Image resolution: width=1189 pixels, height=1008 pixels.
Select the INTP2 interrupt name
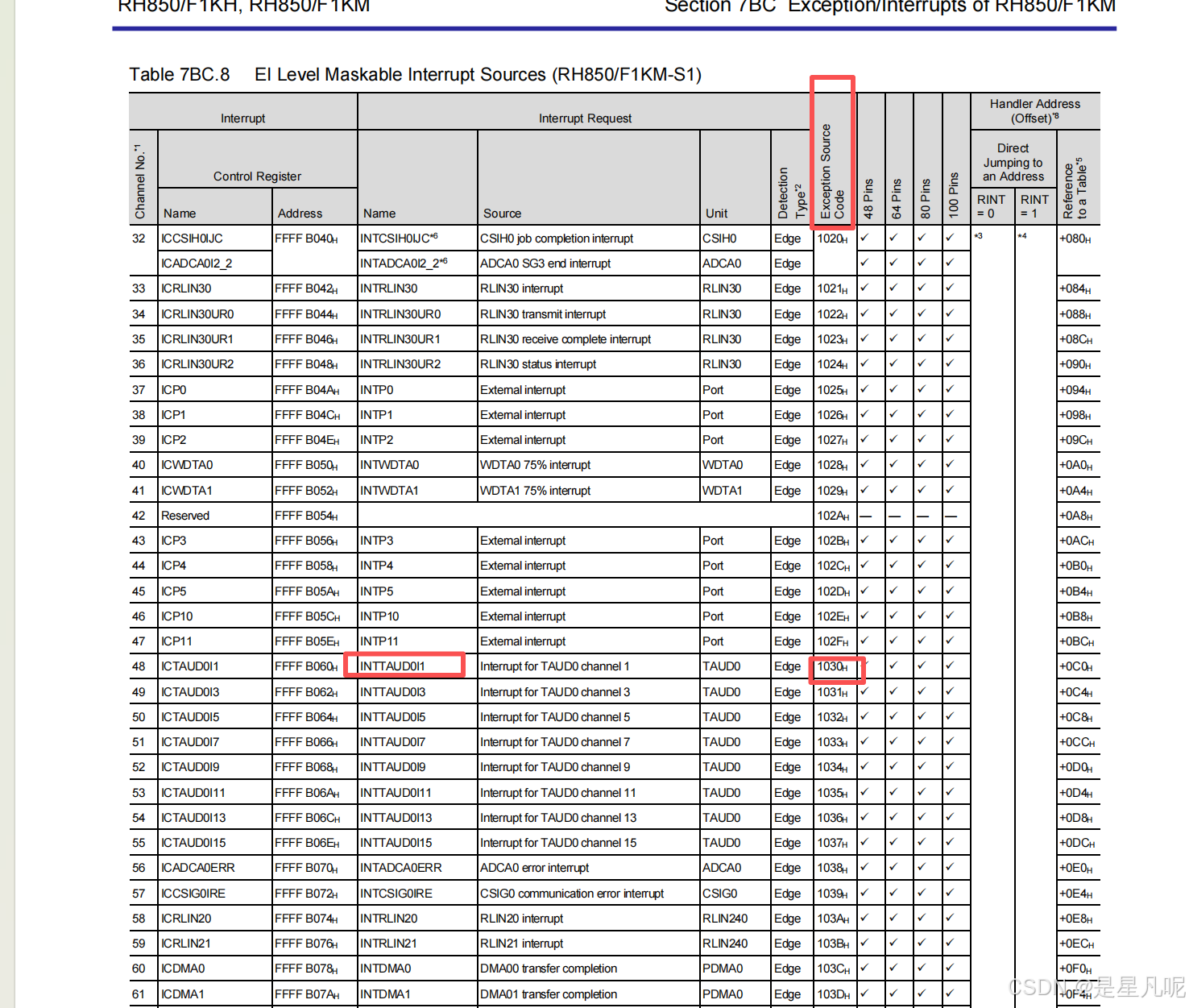point(377,440)
